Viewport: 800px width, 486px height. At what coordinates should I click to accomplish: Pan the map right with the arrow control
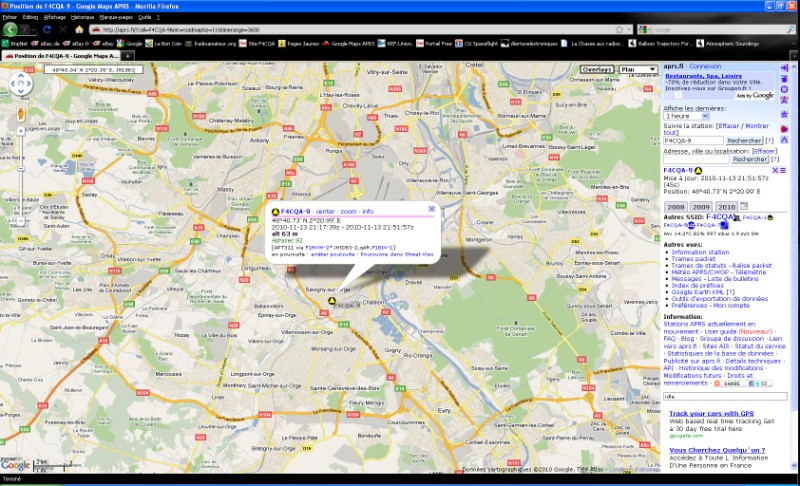tap(29, 84)
